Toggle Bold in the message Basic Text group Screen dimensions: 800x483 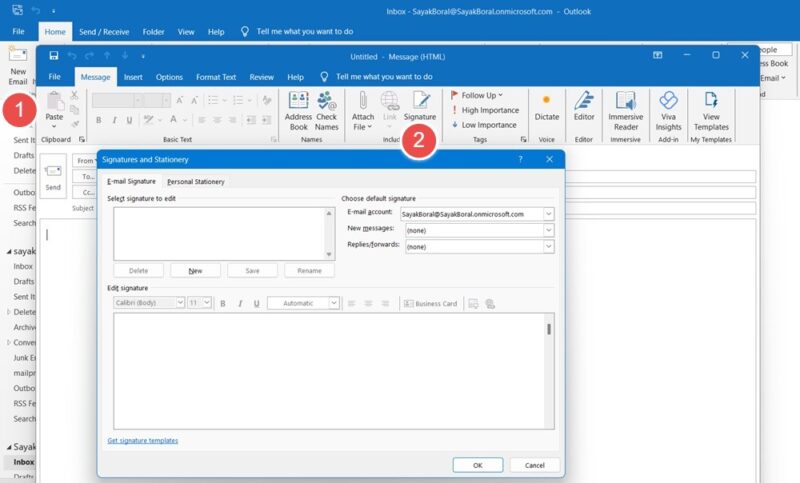(x=98, y=120)
